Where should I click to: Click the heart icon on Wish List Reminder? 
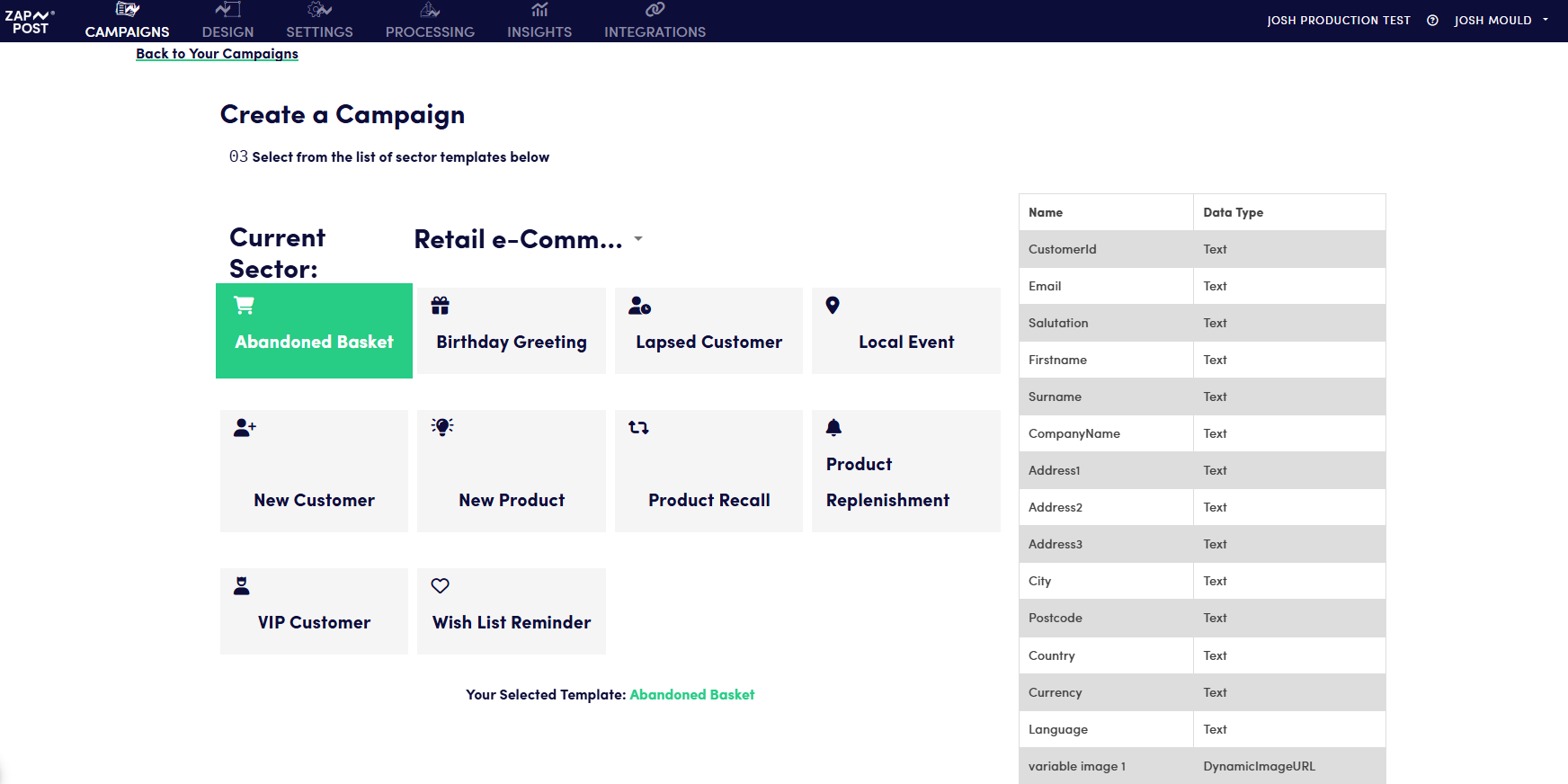pos(440,586)
